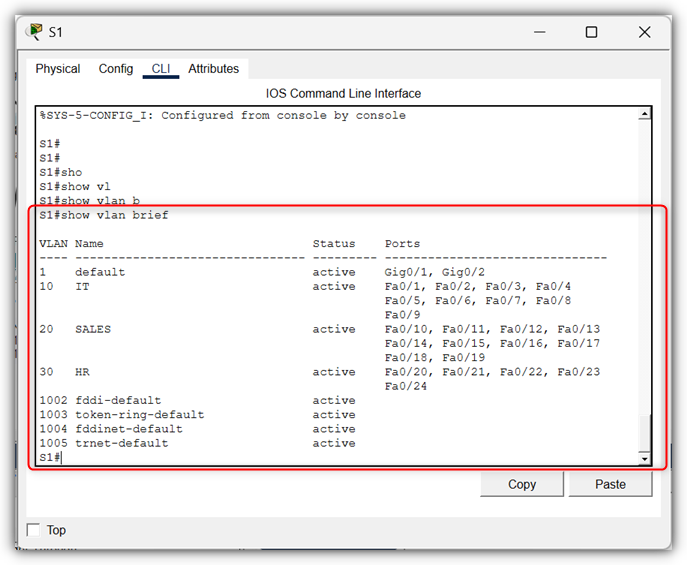Click the Copy button
Viewport: 687px width, 565px height.
(522, 484)
